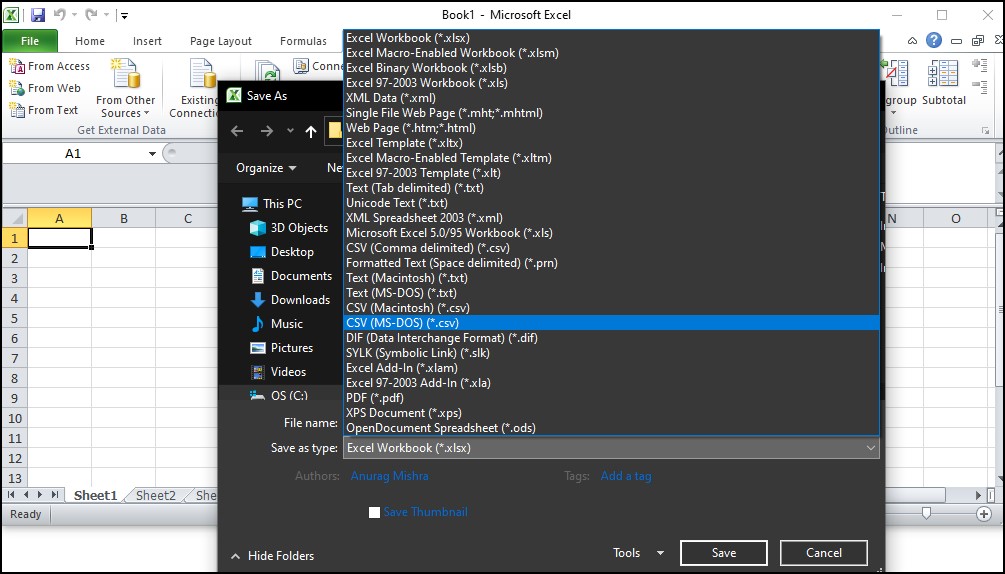The height and width of the screenshot is (574, 1005).
Task: Choose XPS Document (*.xps) type
Action: (x=611, y=413)
